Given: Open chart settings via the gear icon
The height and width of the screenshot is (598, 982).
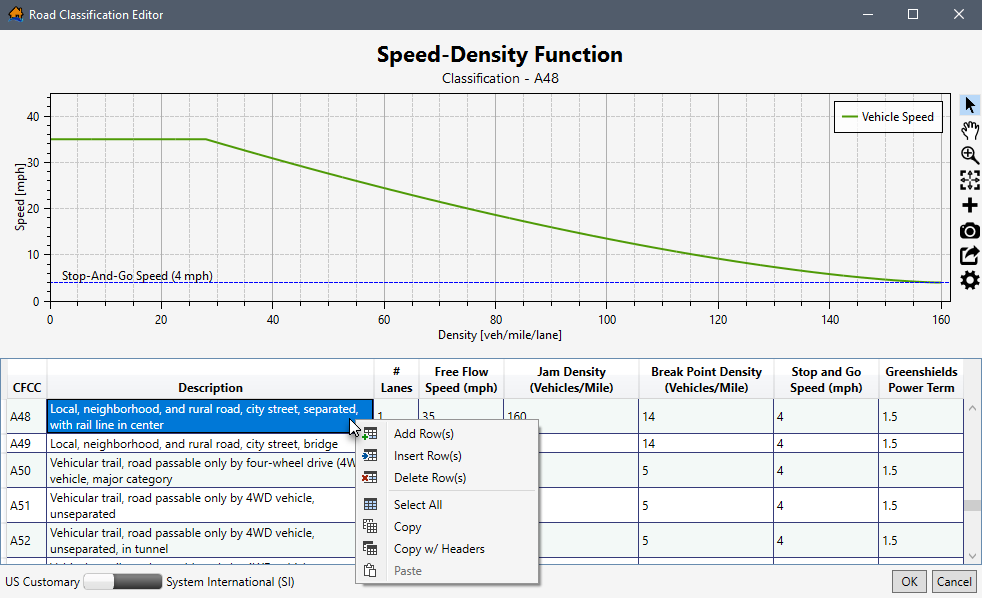Looking at the screenshot, I should tap(968, 280).
